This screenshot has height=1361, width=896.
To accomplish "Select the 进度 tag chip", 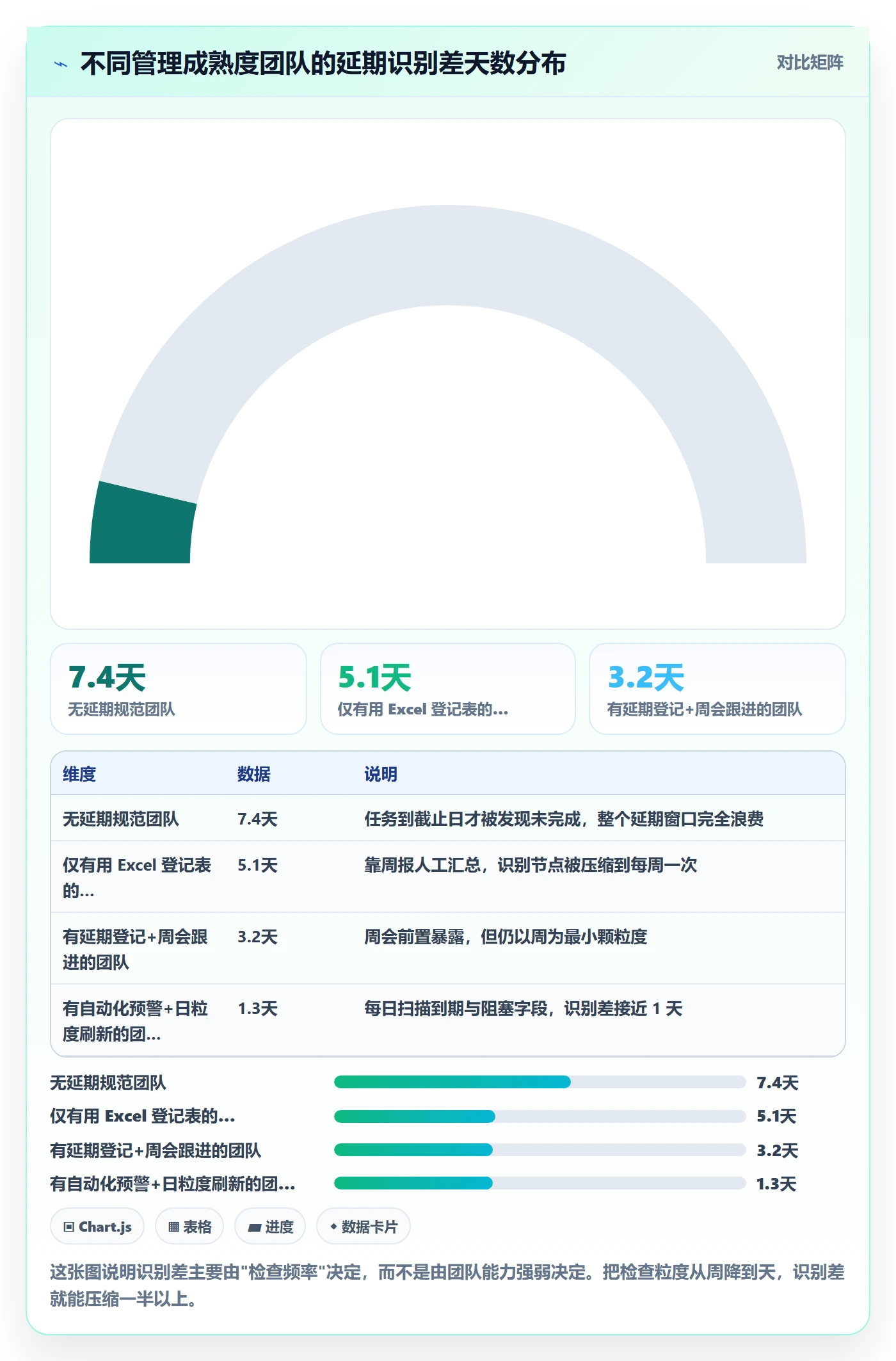I will tap(270, 1227).
